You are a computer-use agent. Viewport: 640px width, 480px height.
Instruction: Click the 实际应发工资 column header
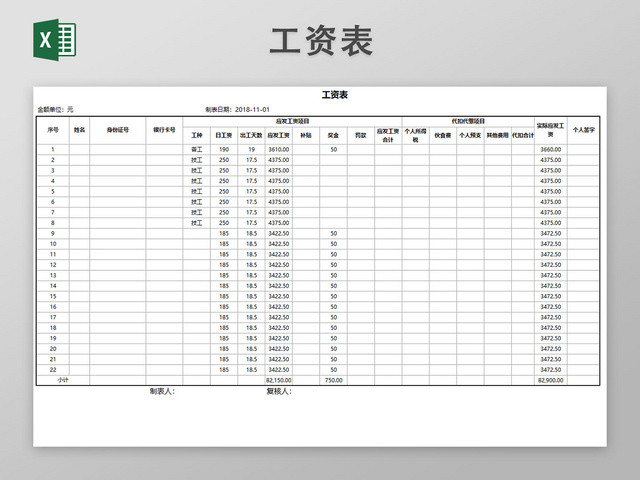coord(551,130)
